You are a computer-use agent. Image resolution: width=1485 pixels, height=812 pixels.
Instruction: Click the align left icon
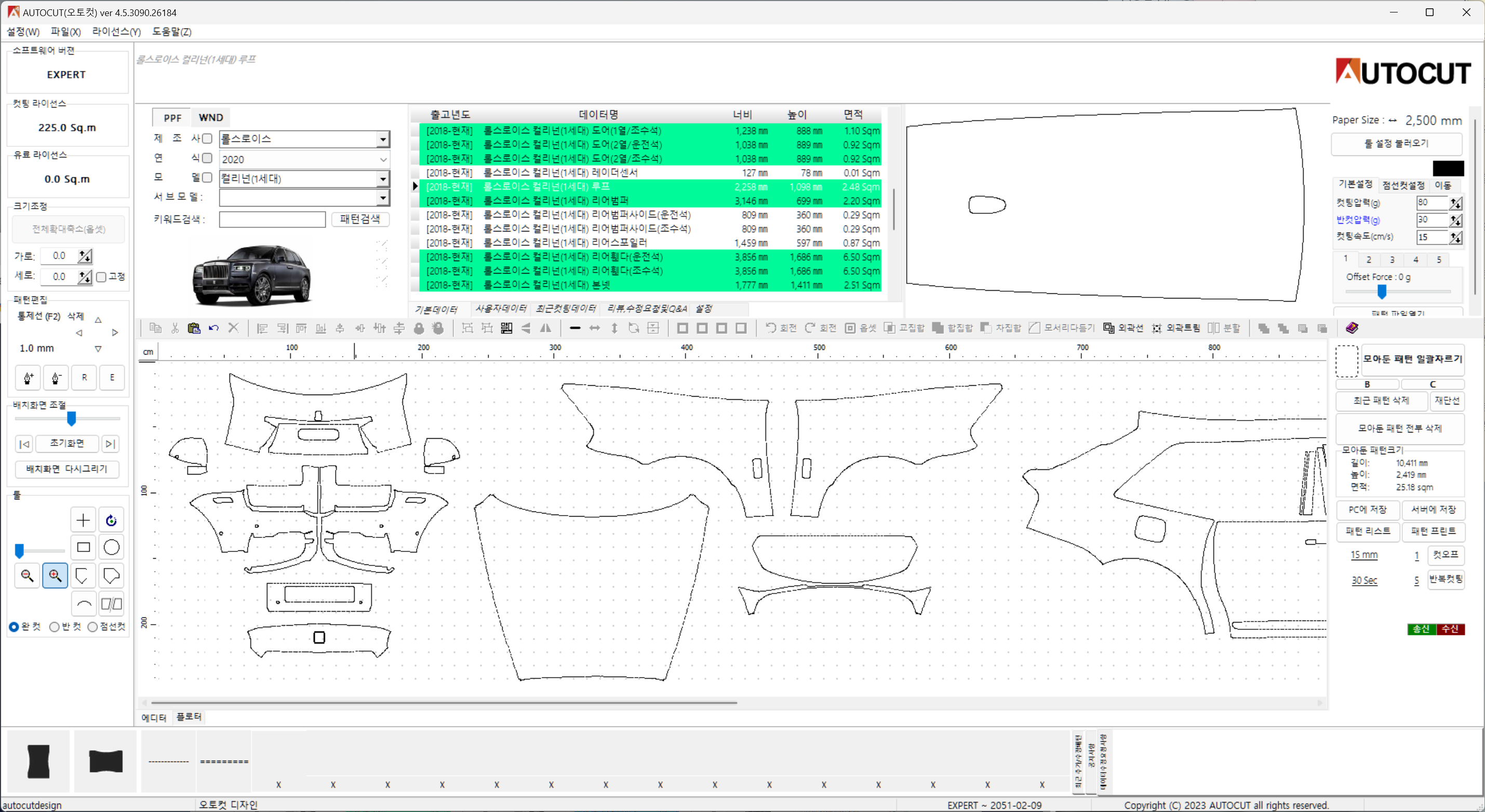click(x=262, y=328)
